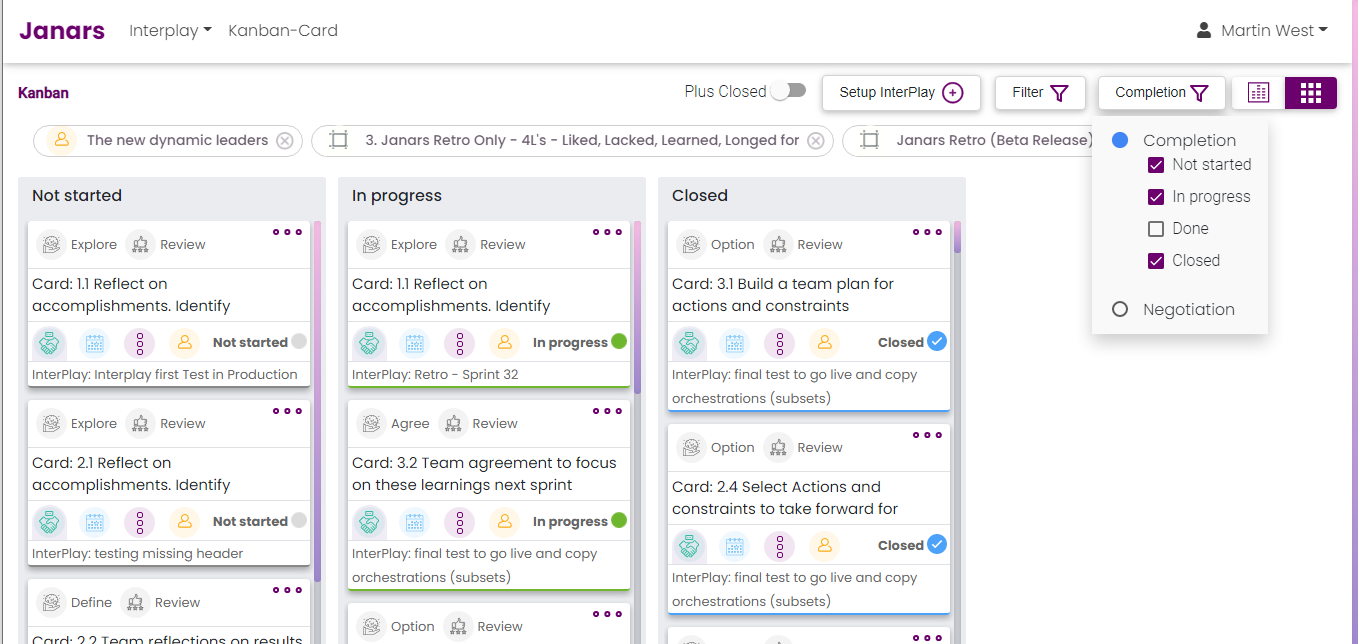Screen dimensions: 1360x644
Task: Click purple dots icon on Card 3.2
Action: tap(459, 522)
